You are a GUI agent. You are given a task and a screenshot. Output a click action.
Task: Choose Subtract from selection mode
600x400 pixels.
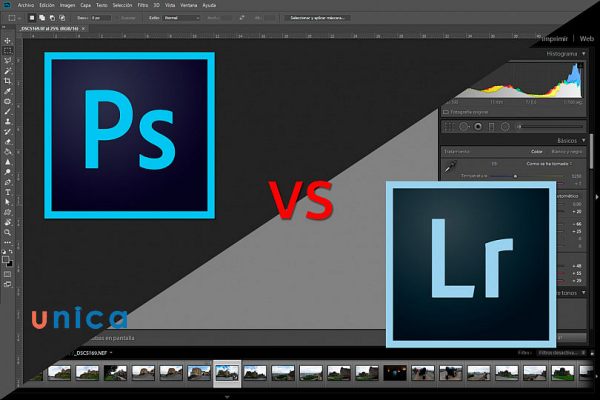[52, 18]
